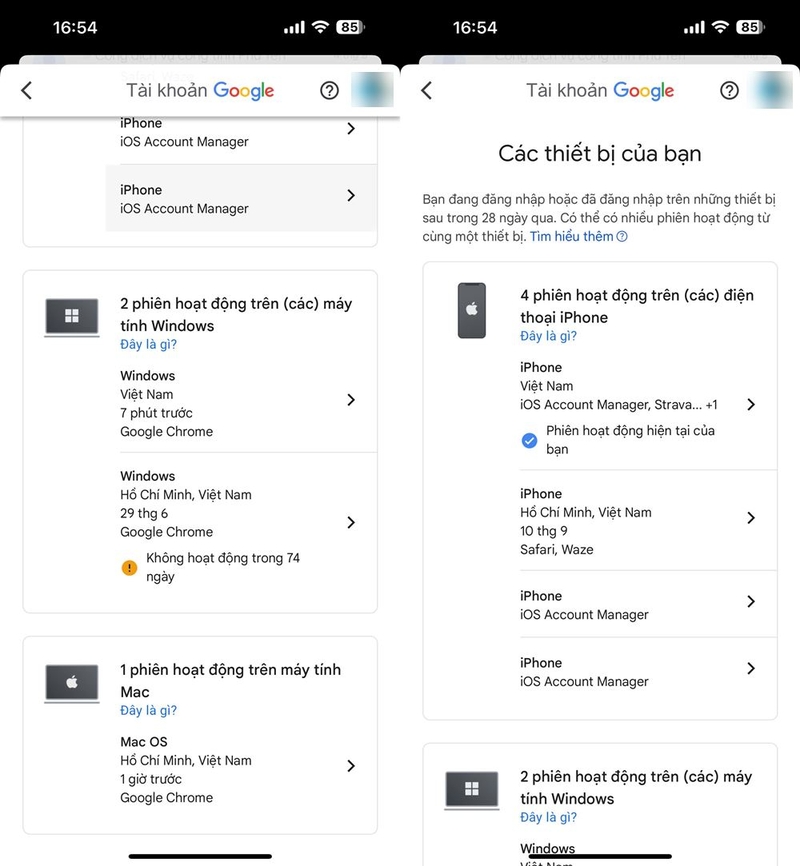Open help icon in right phone header
Viewport: 800px width, 866px height.
(x=729, y=90)
